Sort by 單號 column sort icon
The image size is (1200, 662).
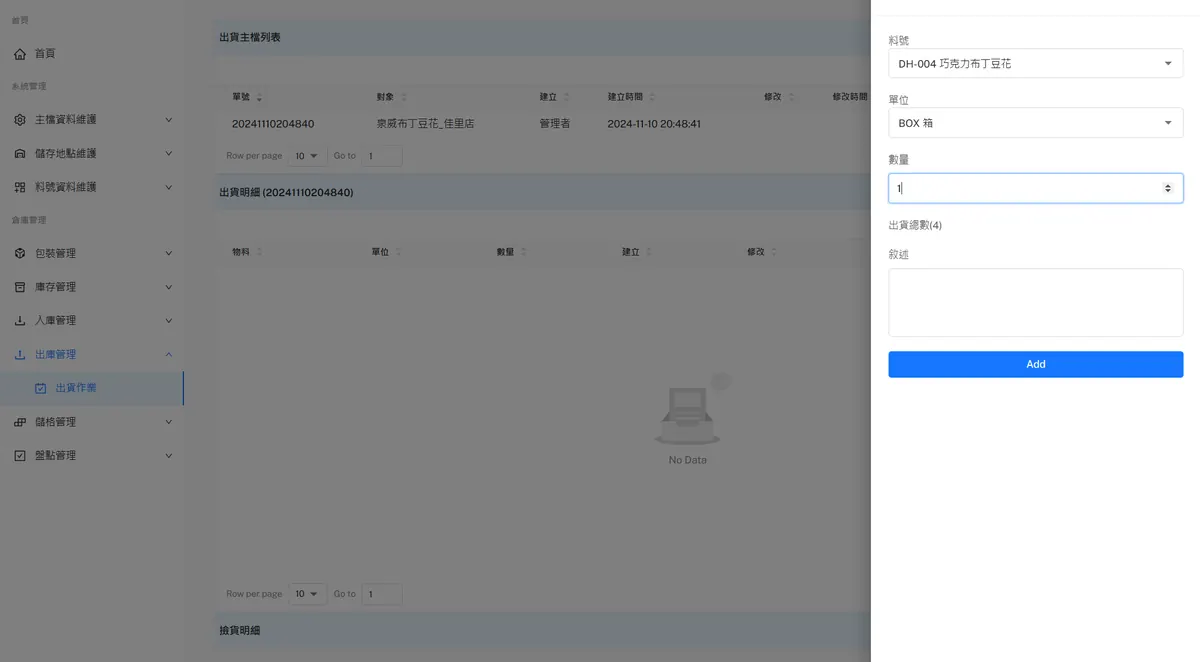point(260,97)
